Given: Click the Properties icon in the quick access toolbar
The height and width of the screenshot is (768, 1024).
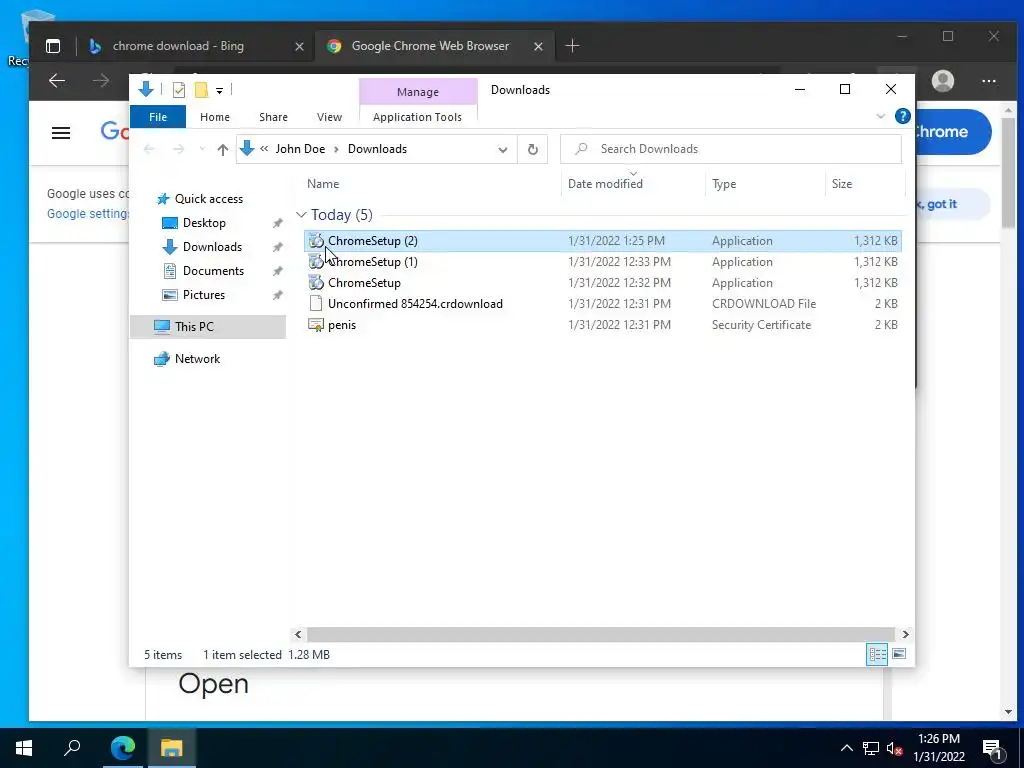Looking at the screenshot, I should click(x=178, y=90).
